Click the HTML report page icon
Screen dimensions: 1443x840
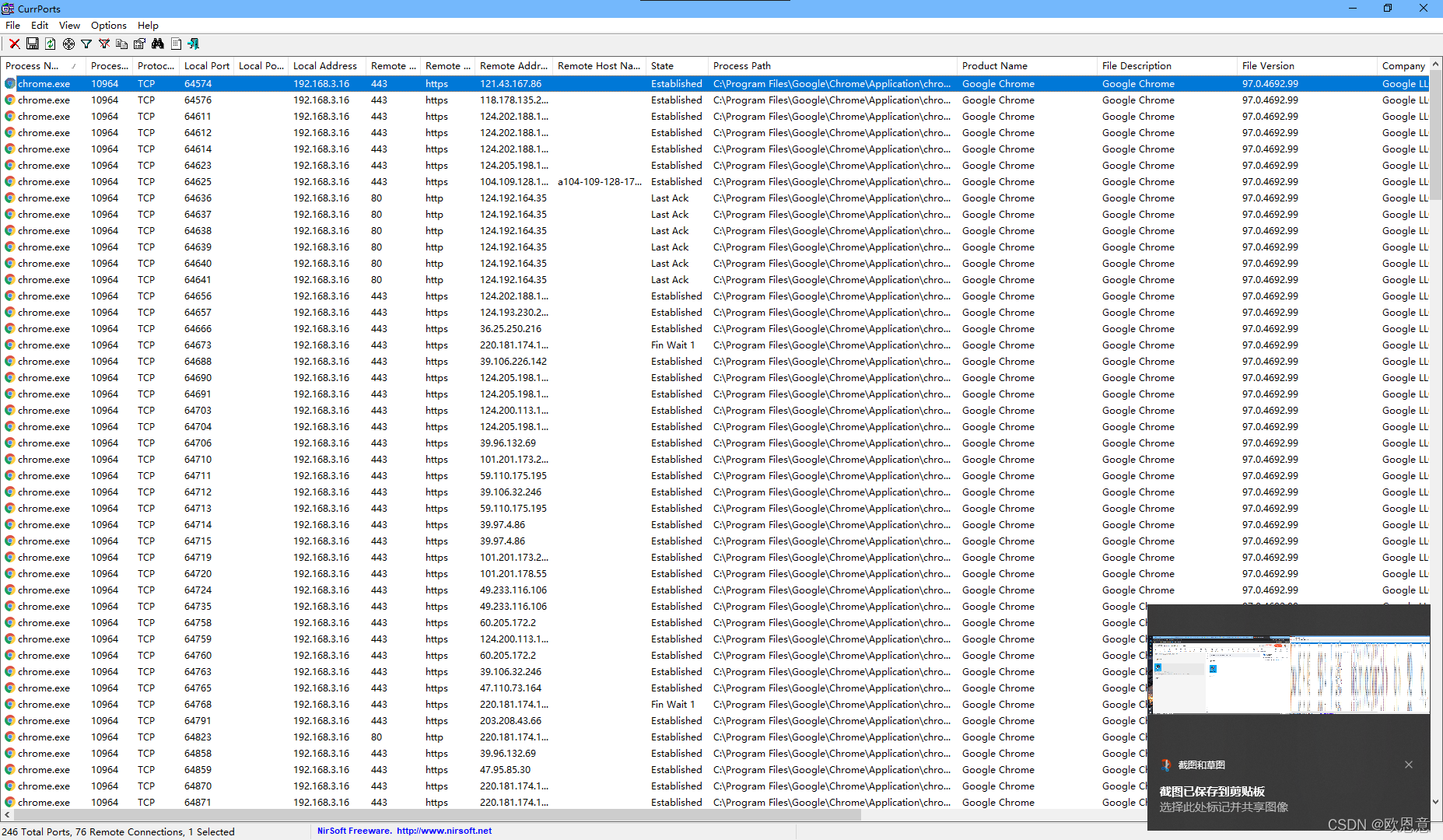pos(176,44)
